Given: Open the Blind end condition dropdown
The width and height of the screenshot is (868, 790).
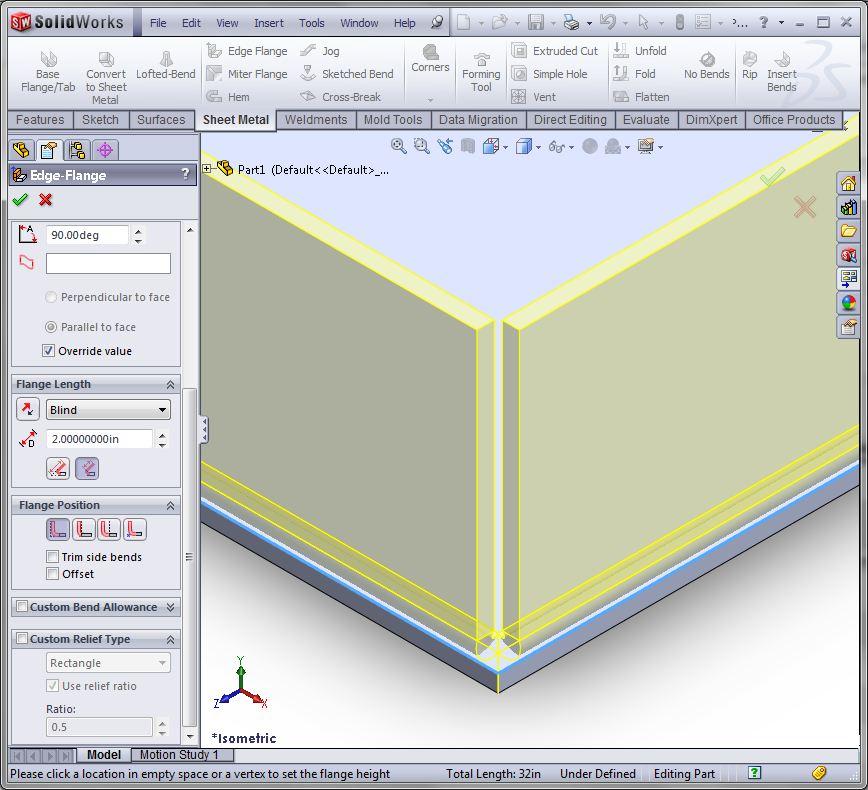Looking at the screenshot, I should (108, 410).
